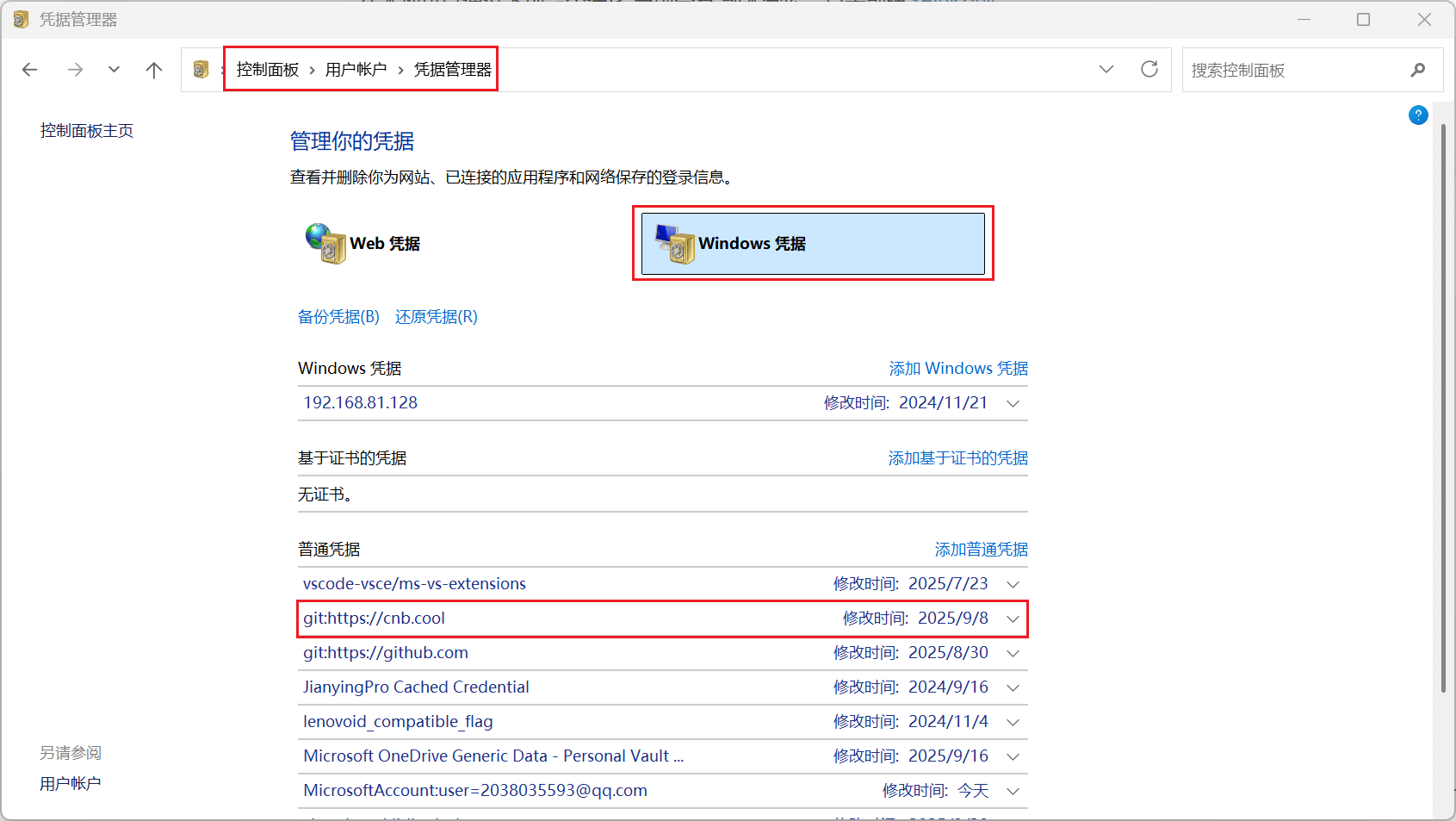
Task: Expand the git:https://github.com credential chevron
Action: click(x=1013, y=653)
